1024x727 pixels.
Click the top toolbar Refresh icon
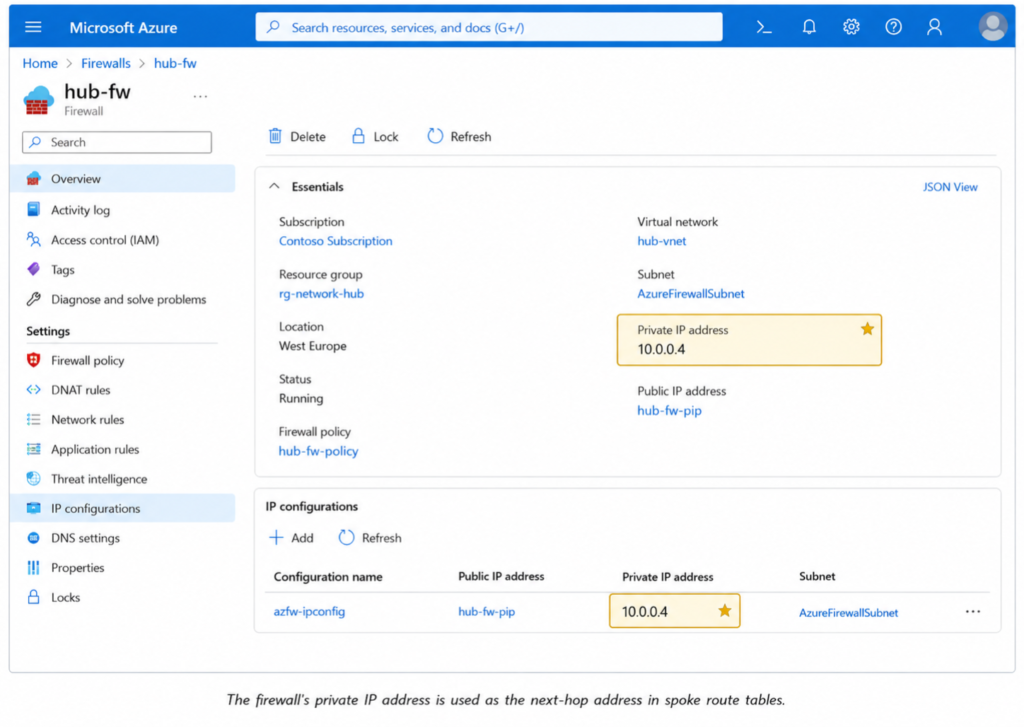coord(435,136)
